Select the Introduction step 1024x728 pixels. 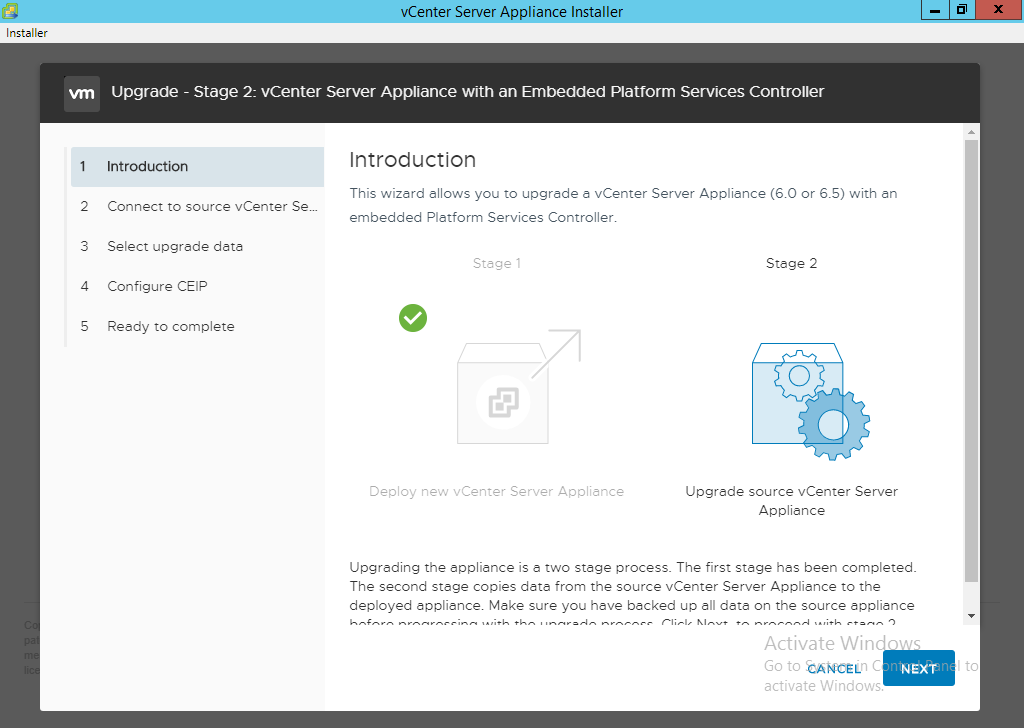click(x=197, y=166)
